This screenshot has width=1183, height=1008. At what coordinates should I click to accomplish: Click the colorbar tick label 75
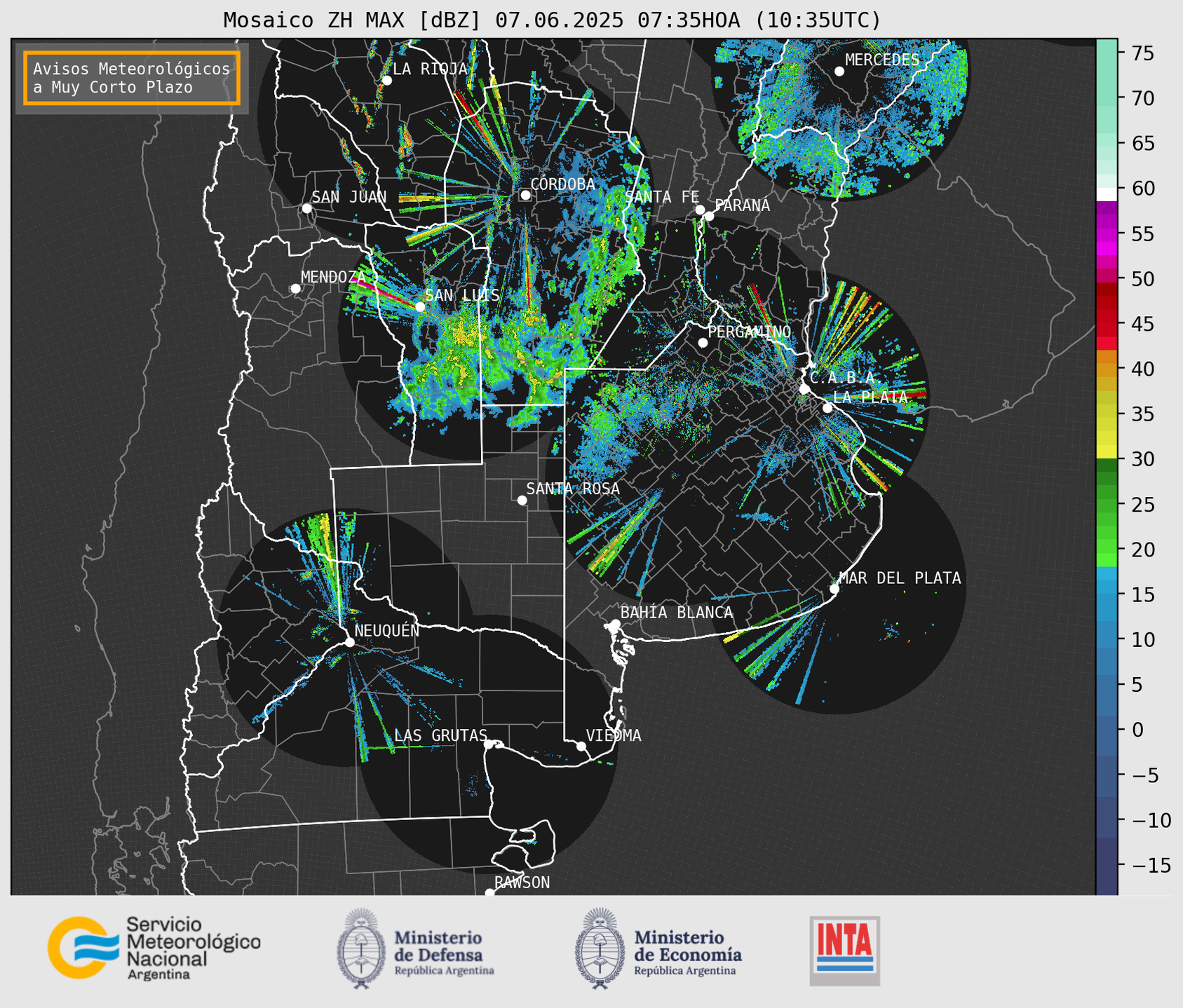point(1144,53)
